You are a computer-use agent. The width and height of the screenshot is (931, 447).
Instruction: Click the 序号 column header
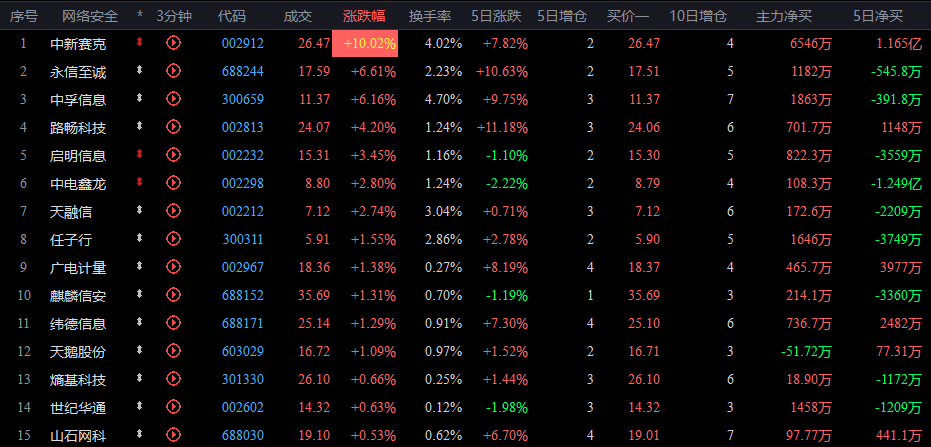(23, 17)
